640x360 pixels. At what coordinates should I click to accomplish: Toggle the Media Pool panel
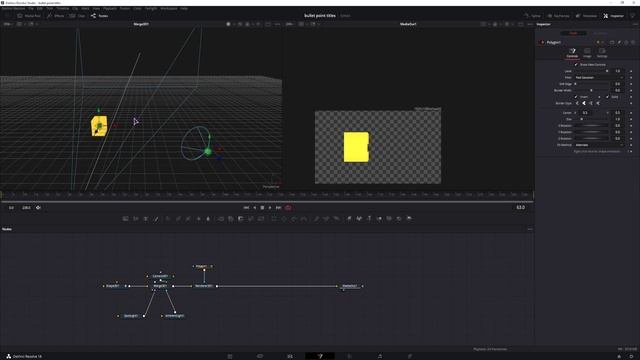pyautogui.click(x=29, y=16)
